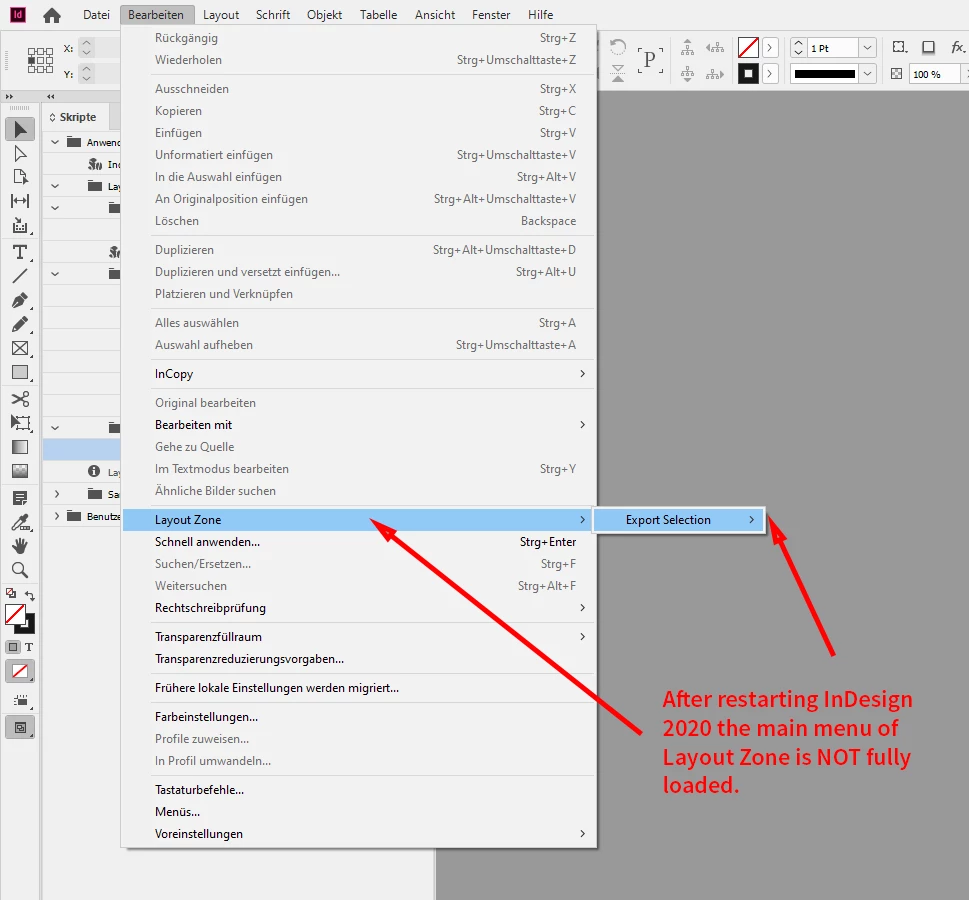Screen dimensions: 969x900
Task: Open the Voreinstellungen submenu
Action: pos(359,834)
